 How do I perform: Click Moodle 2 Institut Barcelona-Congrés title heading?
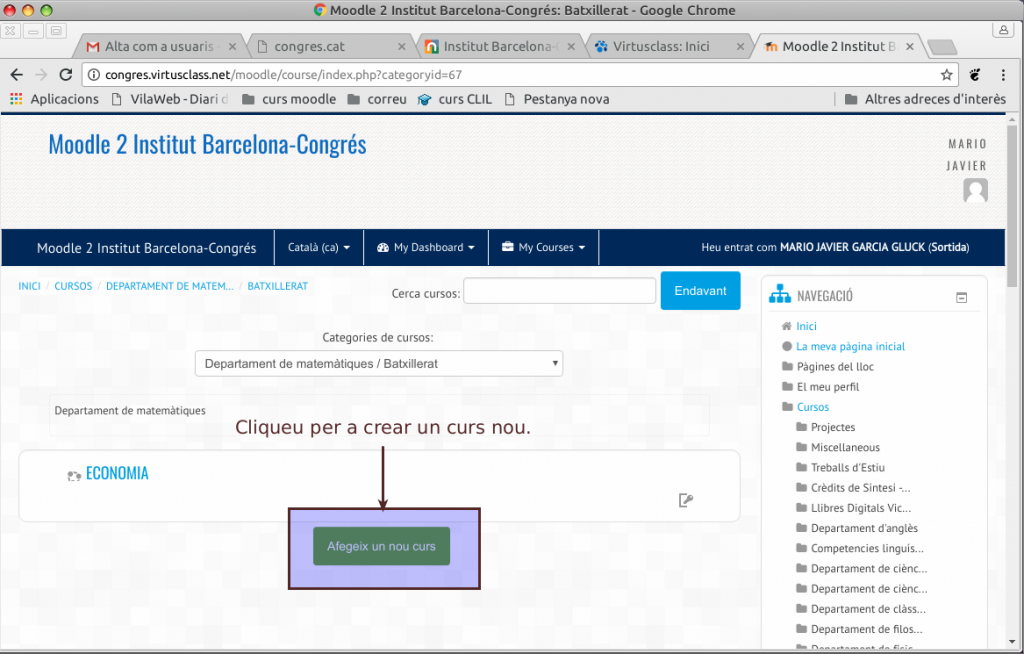208,144
